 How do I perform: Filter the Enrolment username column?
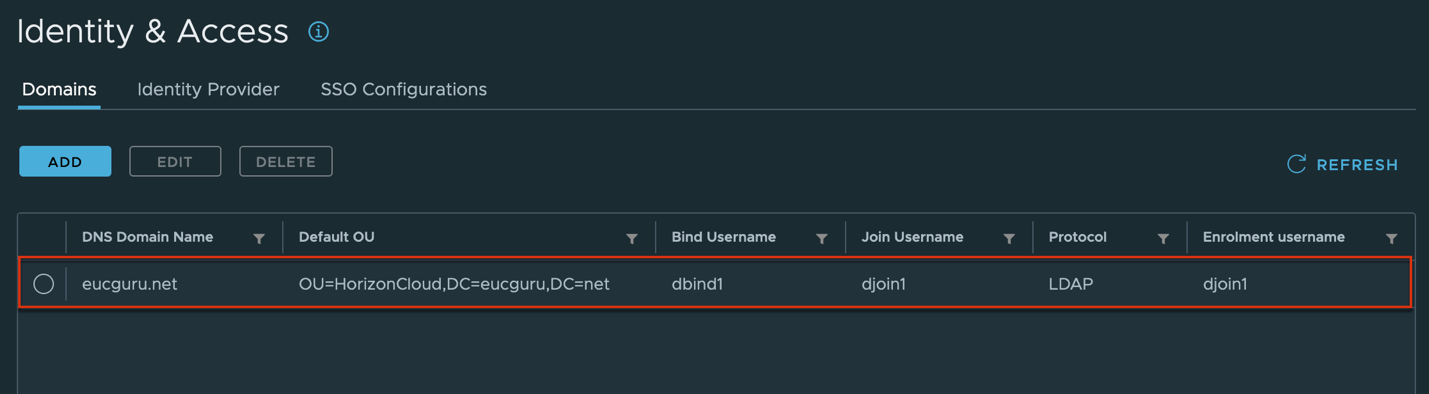click(1391, 238)
